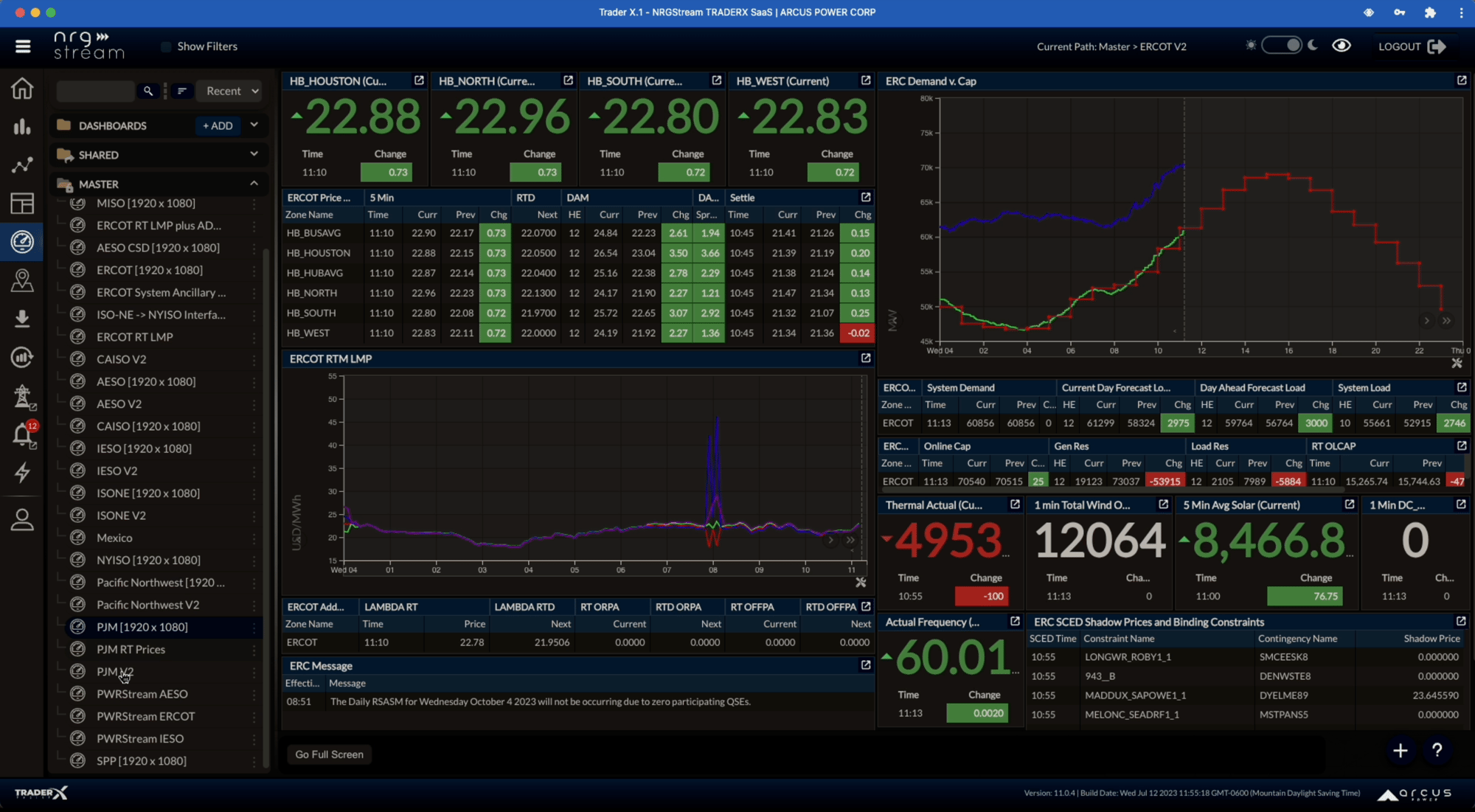
Task: Pop out the HB_WEST widget
Action: point(866,80)
